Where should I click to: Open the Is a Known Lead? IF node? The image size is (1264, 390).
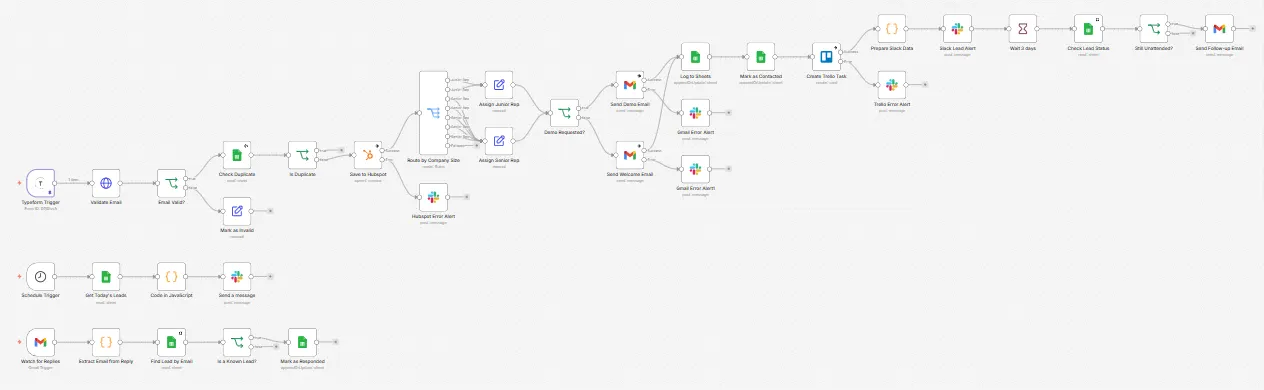pyautogui.click(x=237, y=342)
